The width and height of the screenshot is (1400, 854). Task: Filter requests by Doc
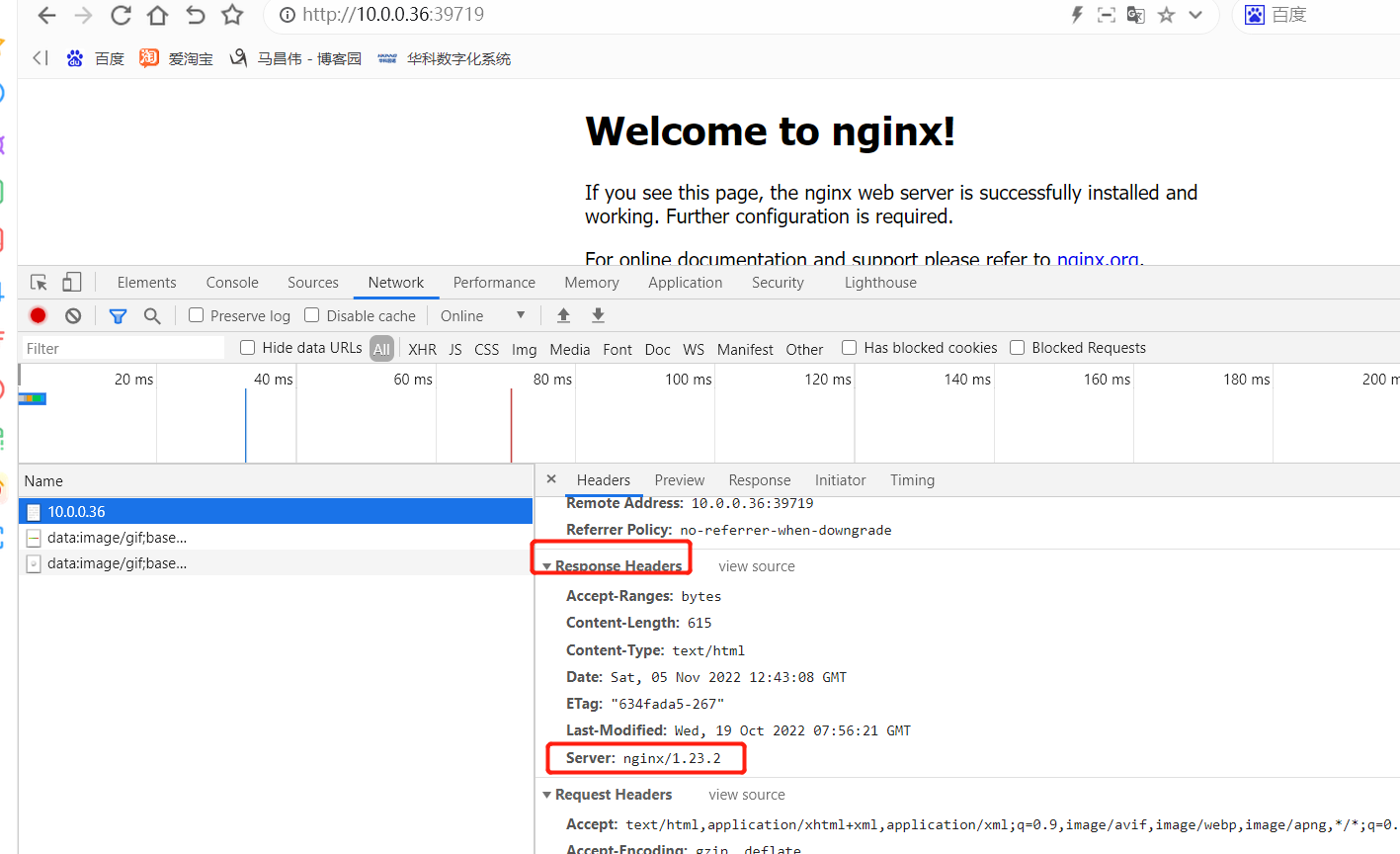tap(657, 349)
